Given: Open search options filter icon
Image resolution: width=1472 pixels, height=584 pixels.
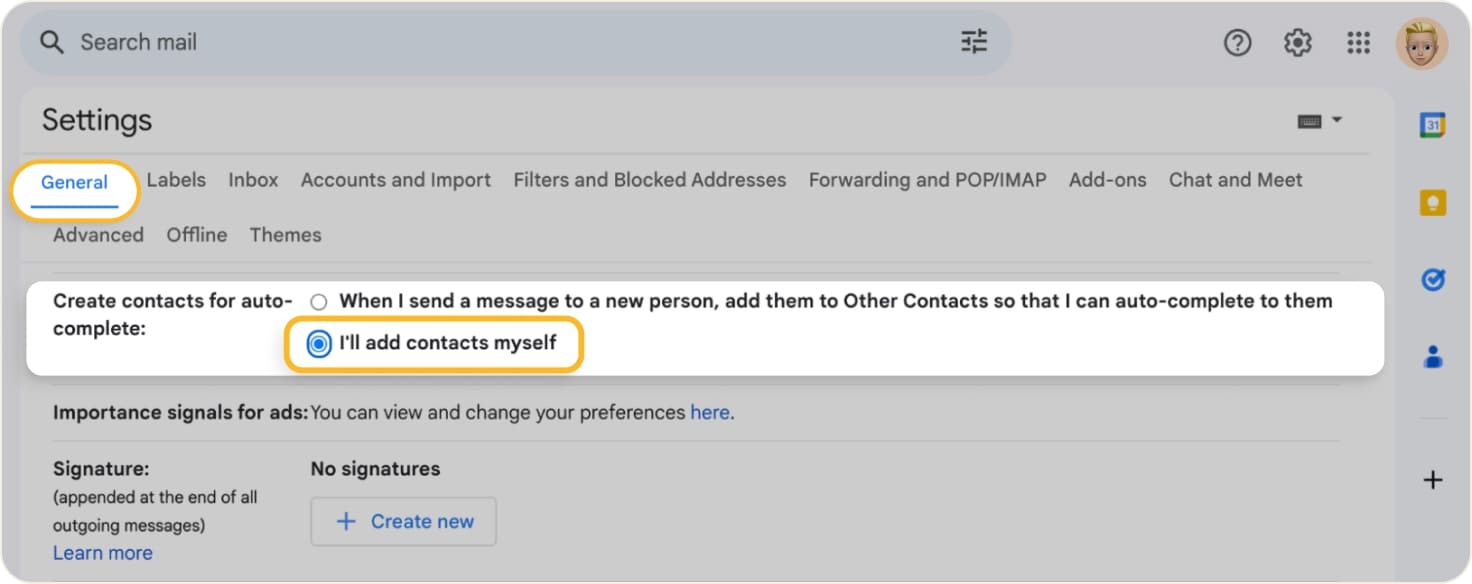Looking at the screenshot, I should (x=973, y=42).
